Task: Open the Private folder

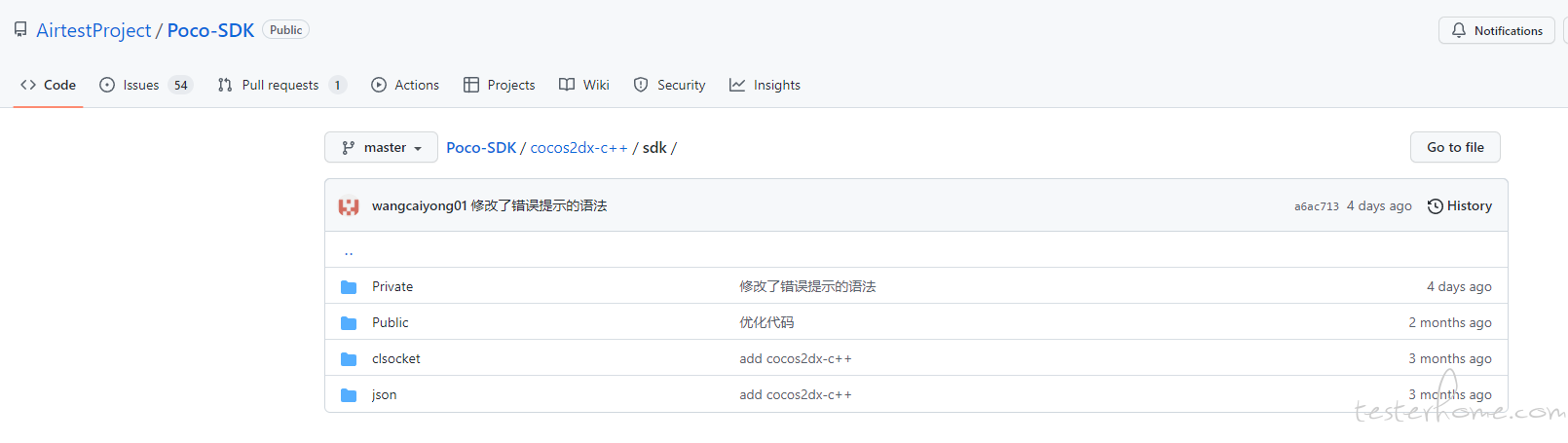Action: [x=392, y=286]
